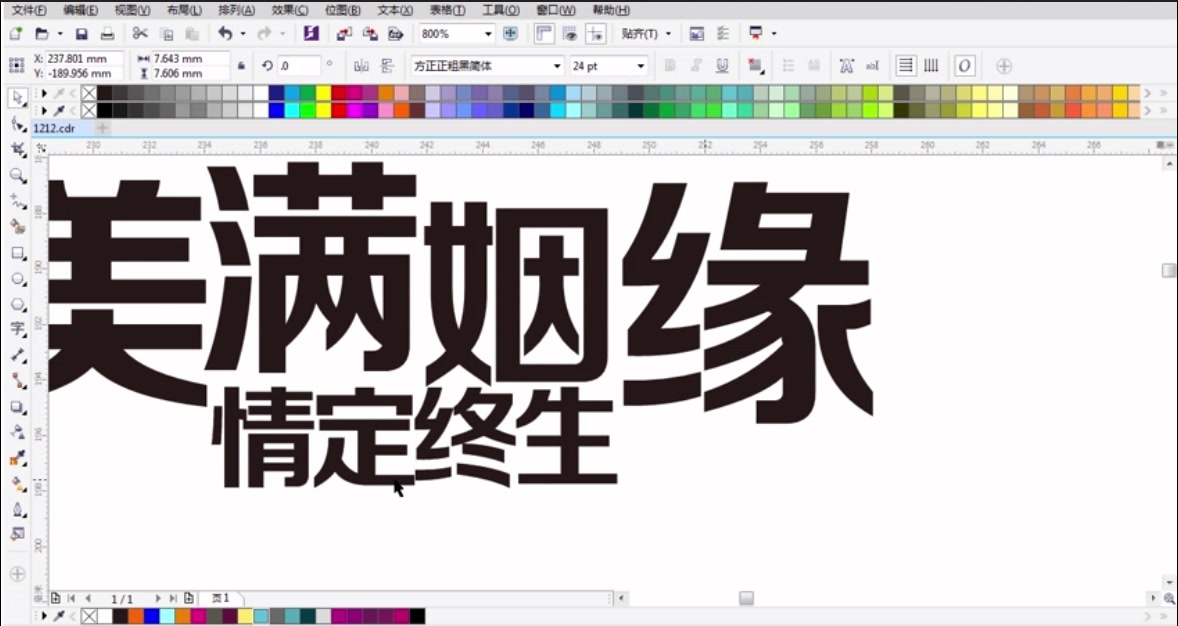
Task: Select the Ellipse tool
Action: tap(16, 279)
